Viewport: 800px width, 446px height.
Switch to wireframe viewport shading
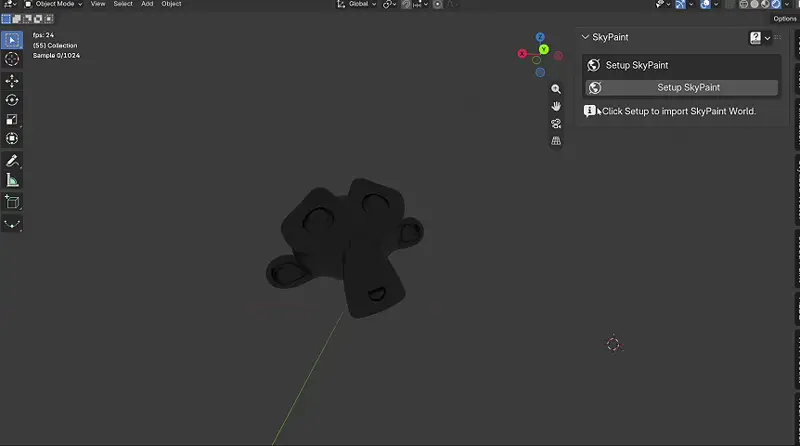pos(744,4)
